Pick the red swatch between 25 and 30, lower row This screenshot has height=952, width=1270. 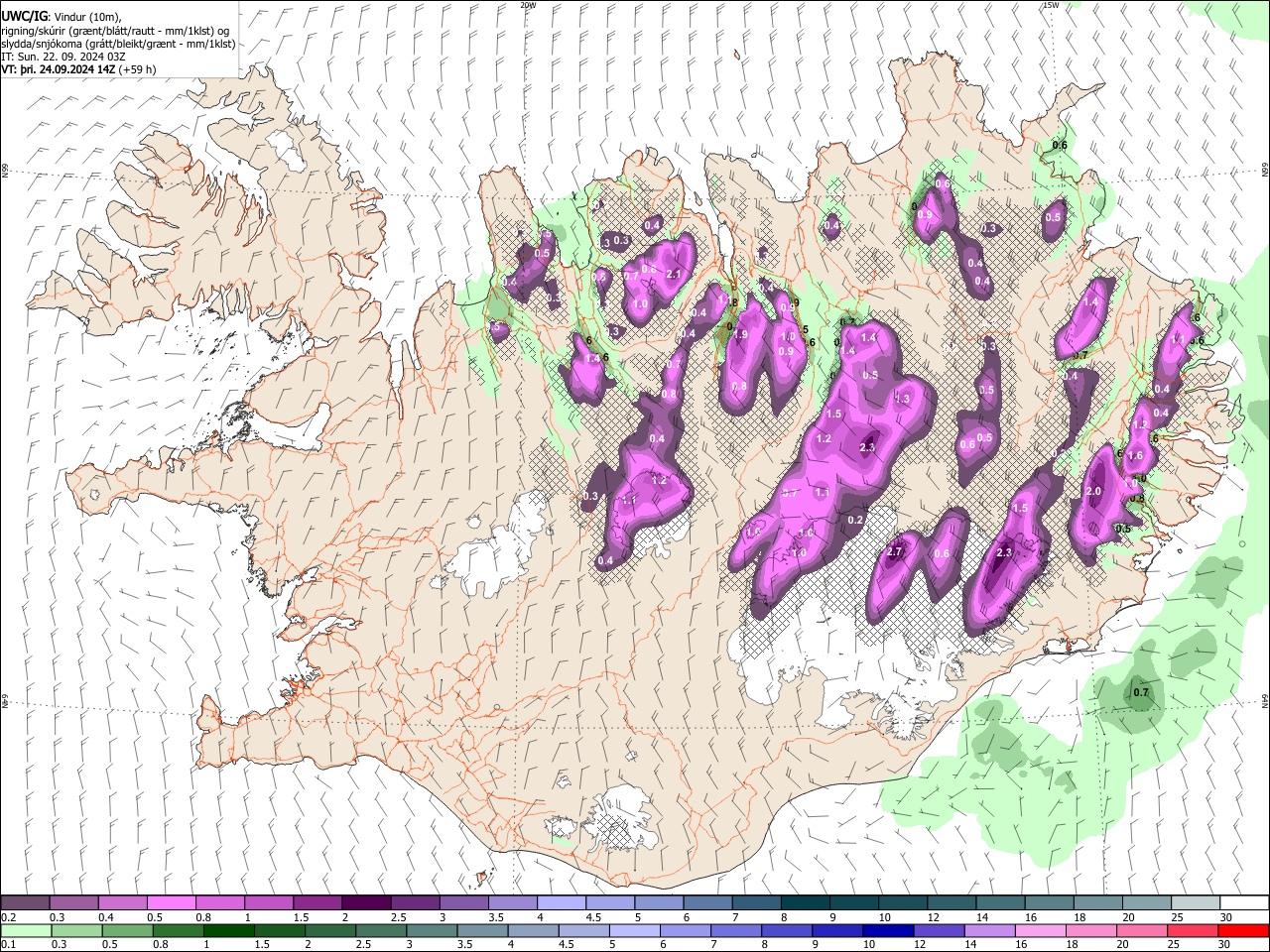(x=1192, y=931)
